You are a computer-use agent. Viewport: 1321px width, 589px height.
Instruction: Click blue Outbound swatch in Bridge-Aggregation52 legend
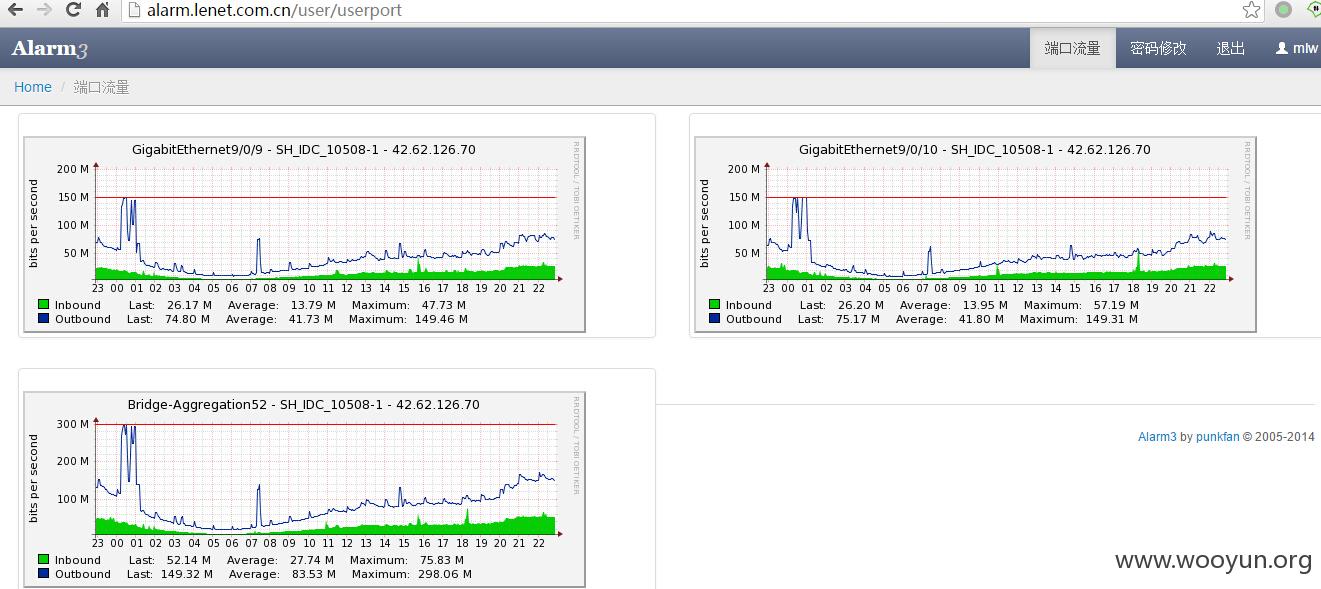44,574
